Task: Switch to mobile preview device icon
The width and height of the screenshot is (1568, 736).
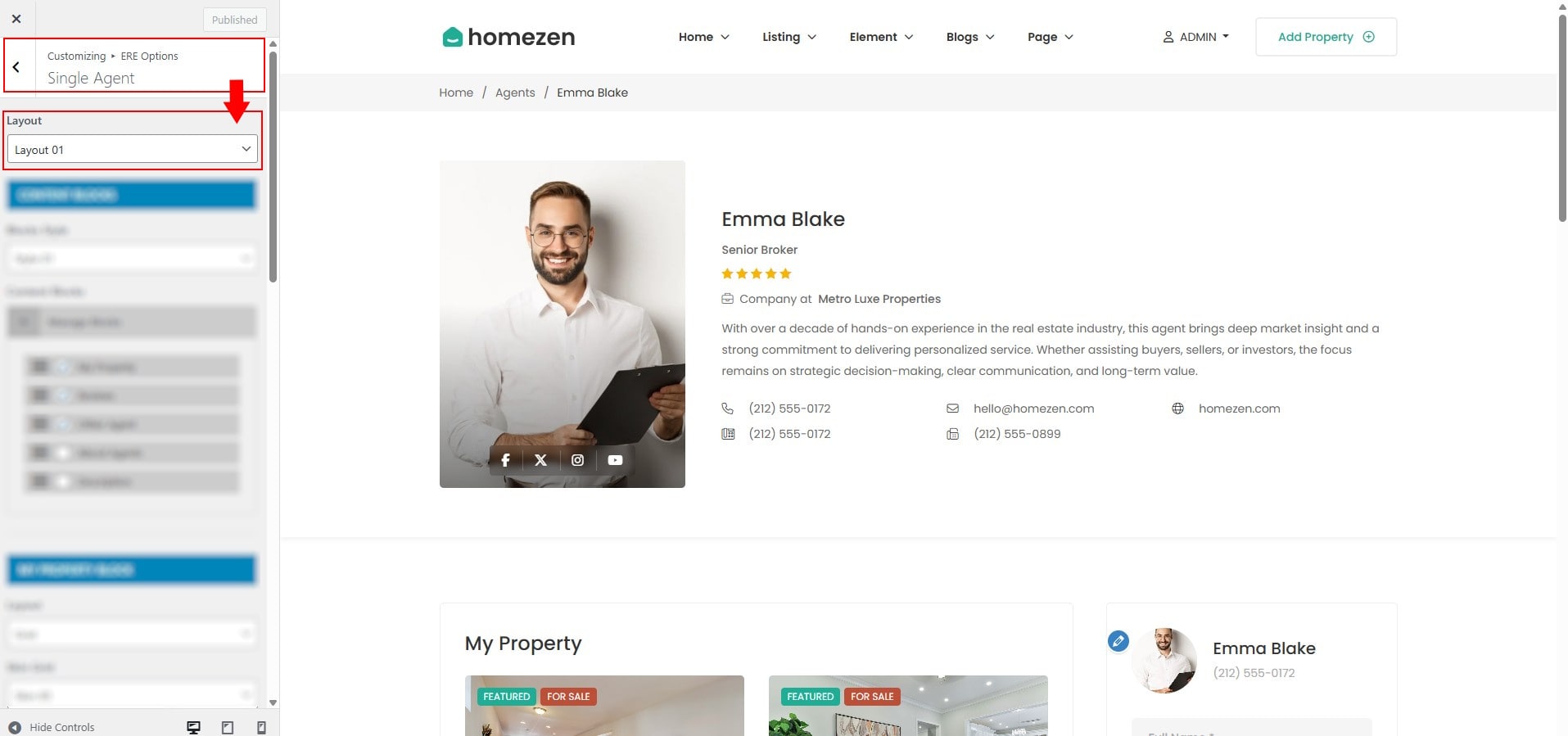Action: [x=261, y=727]
